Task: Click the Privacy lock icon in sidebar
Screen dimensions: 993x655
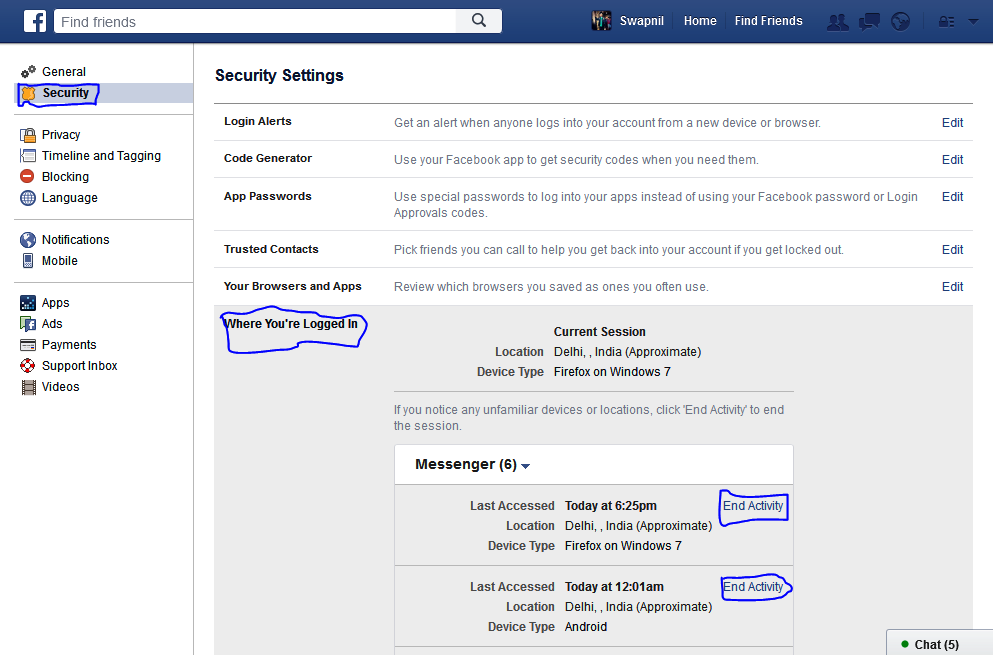Action: pos(28,135)
